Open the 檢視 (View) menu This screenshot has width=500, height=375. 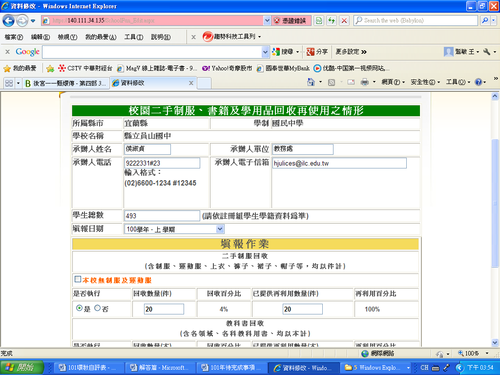(67, 37)
